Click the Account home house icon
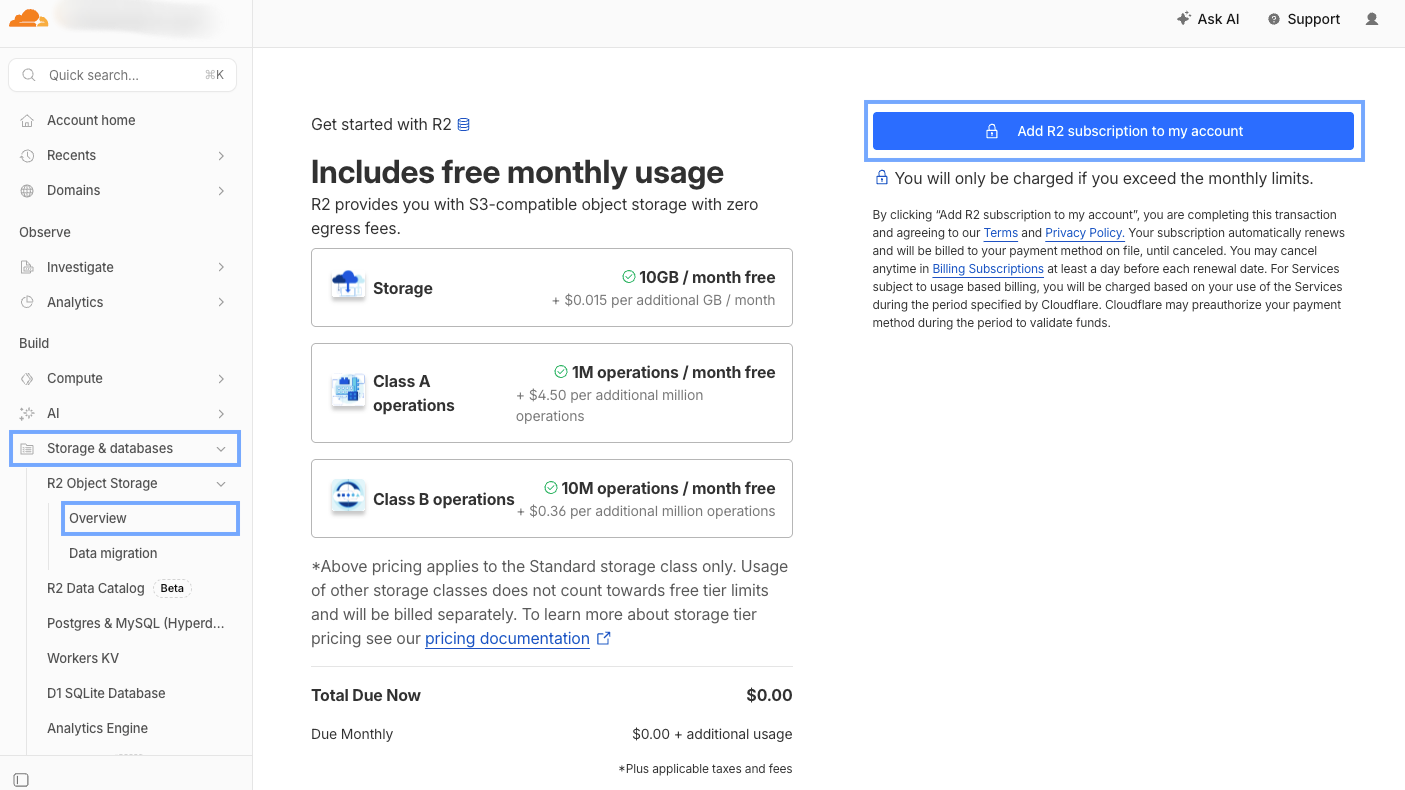This screenshot has height=790, width=1405. tap(27, 120)
